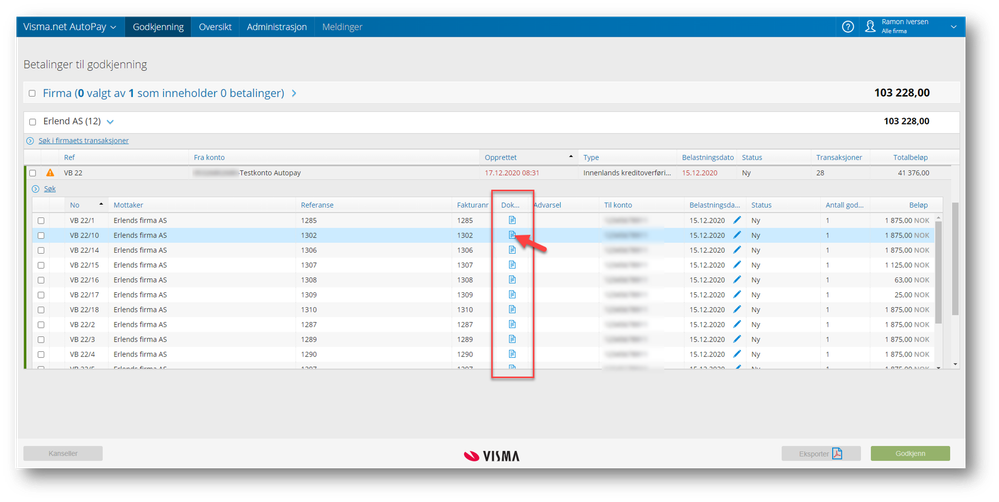Click the user profile icon

(870, 27)
